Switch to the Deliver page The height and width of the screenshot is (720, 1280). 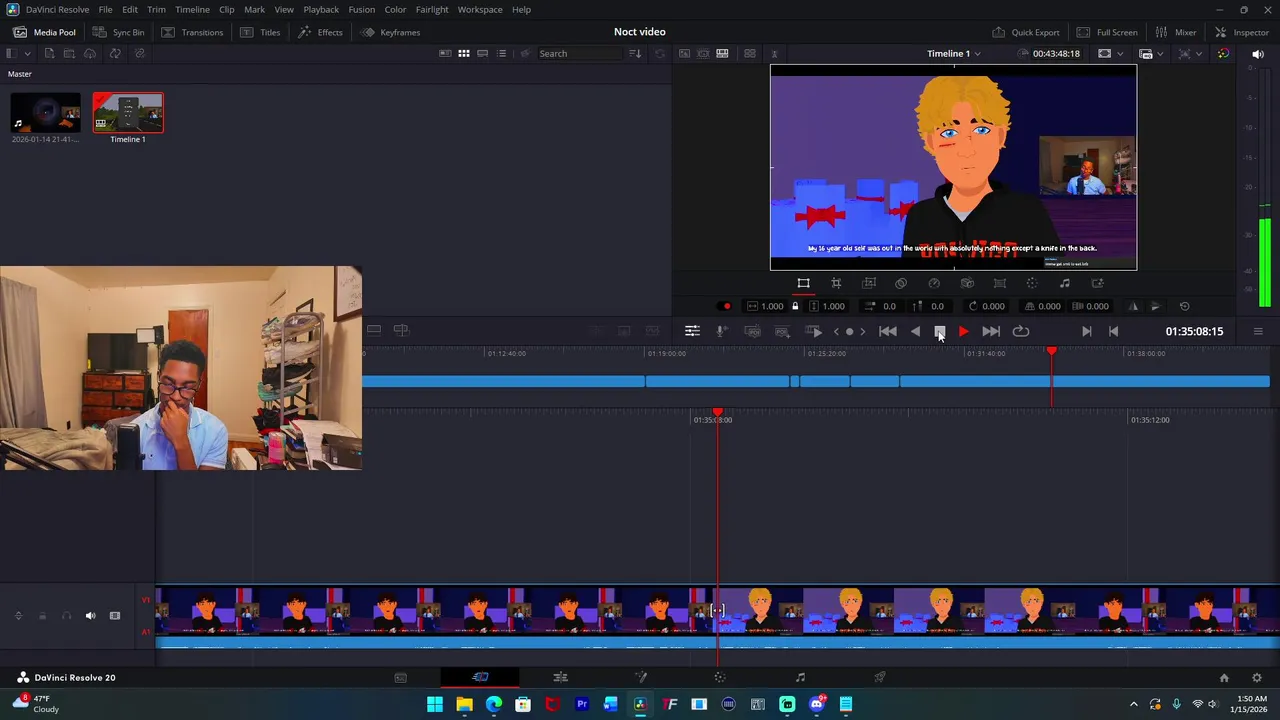click(880, 677)
